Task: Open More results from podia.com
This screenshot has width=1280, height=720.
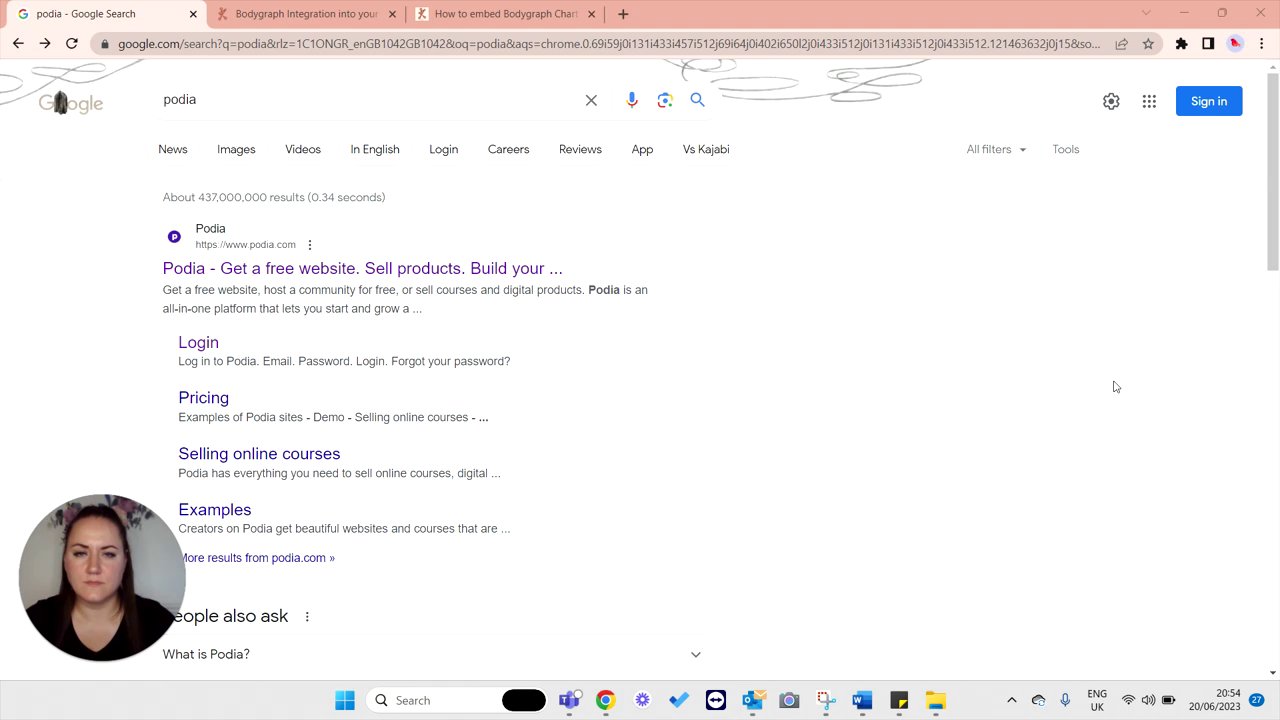Action: coord(257,558)
